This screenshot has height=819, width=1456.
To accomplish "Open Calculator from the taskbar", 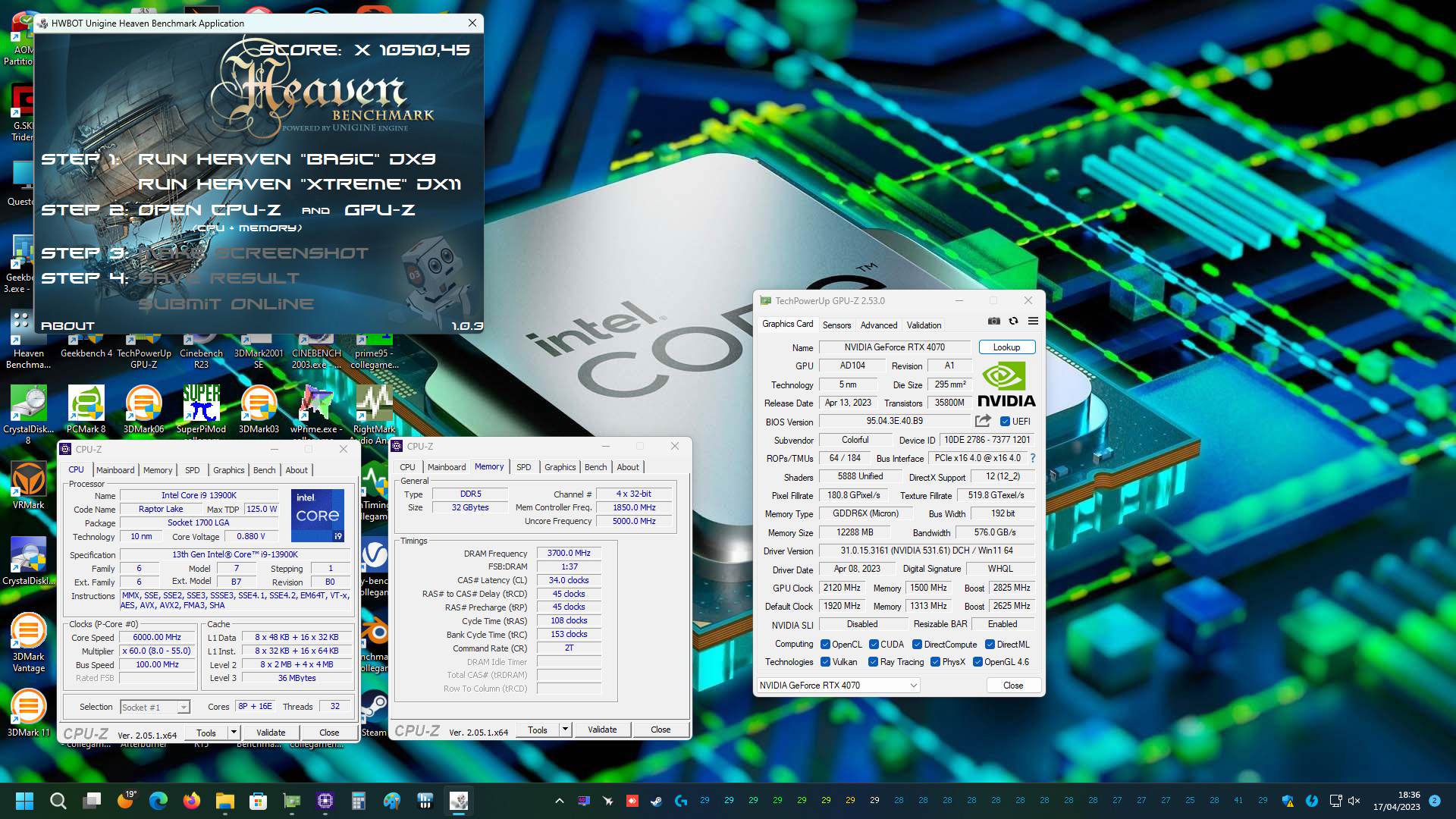I will [x=358, y=801].
